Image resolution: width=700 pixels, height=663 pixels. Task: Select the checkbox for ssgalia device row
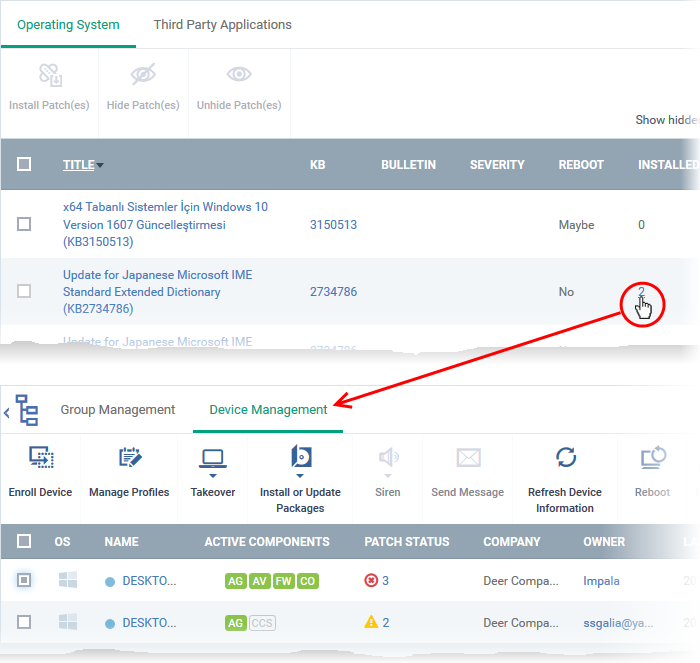point(24,622)
